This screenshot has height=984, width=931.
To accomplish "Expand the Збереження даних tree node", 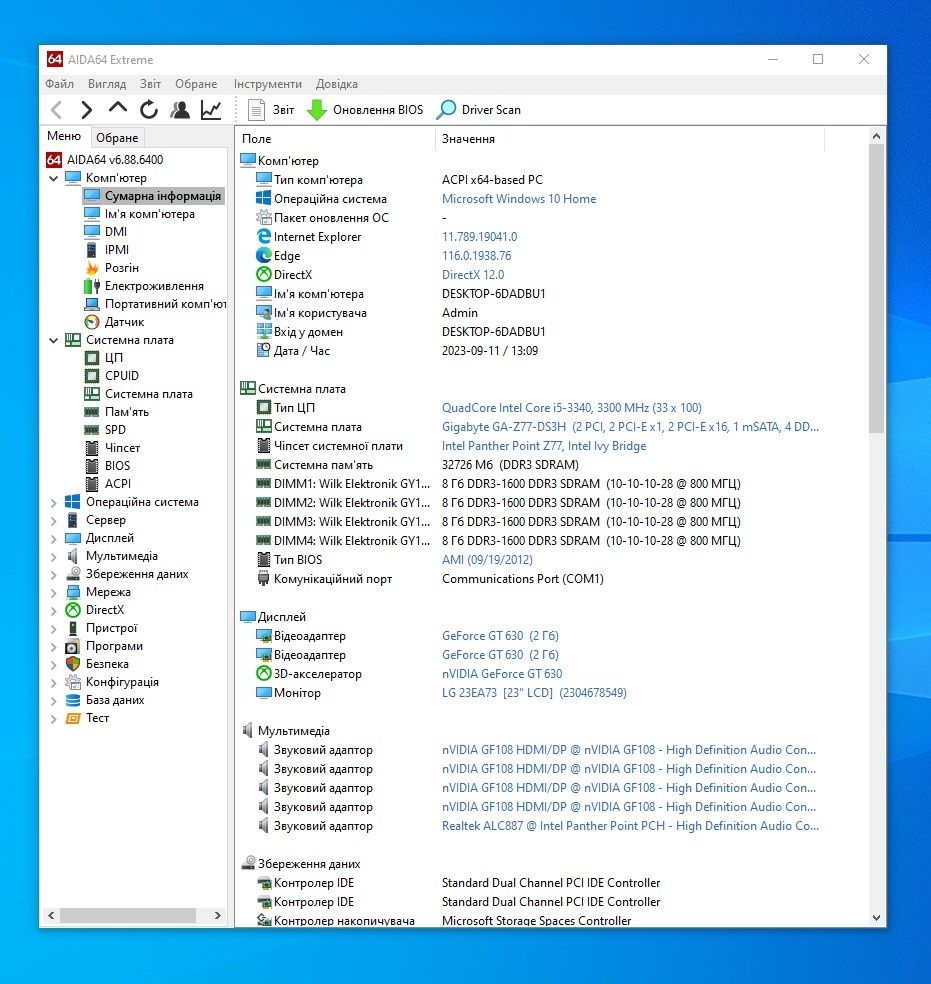I will pyautogui.click(x=54, y=574).
